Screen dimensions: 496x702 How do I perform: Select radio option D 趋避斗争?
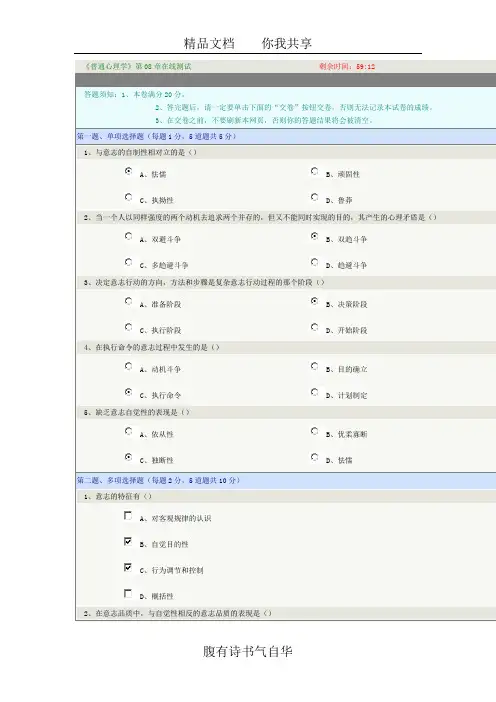tap(315, 262)
